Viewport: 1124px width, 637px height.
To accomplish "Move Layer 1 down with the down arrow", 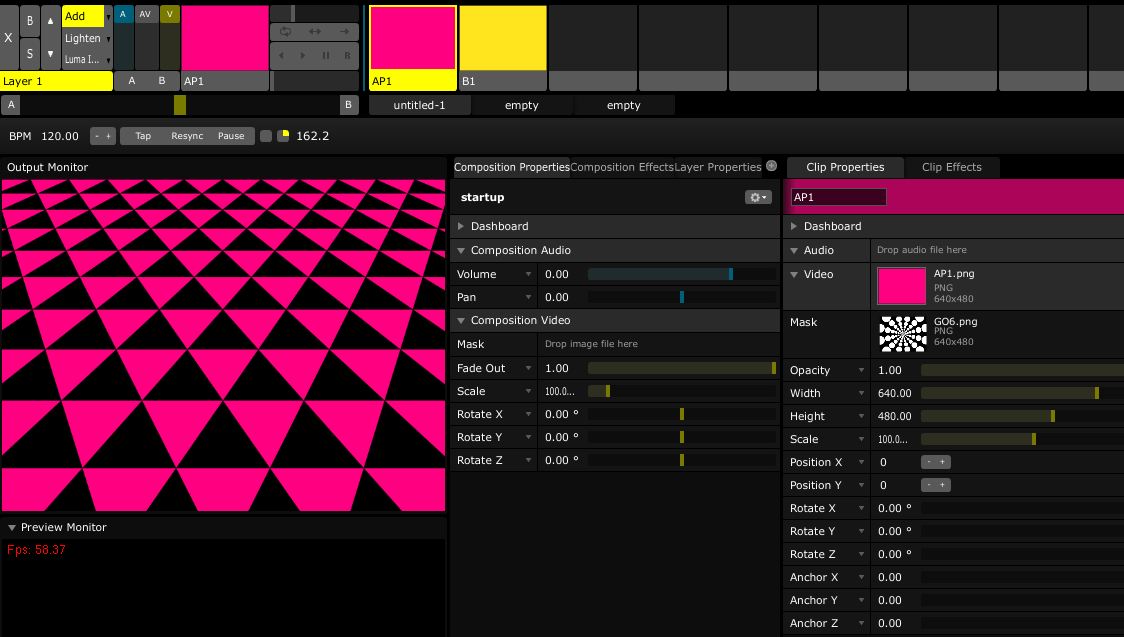I will pyautogui.click(x=50, y=54).
